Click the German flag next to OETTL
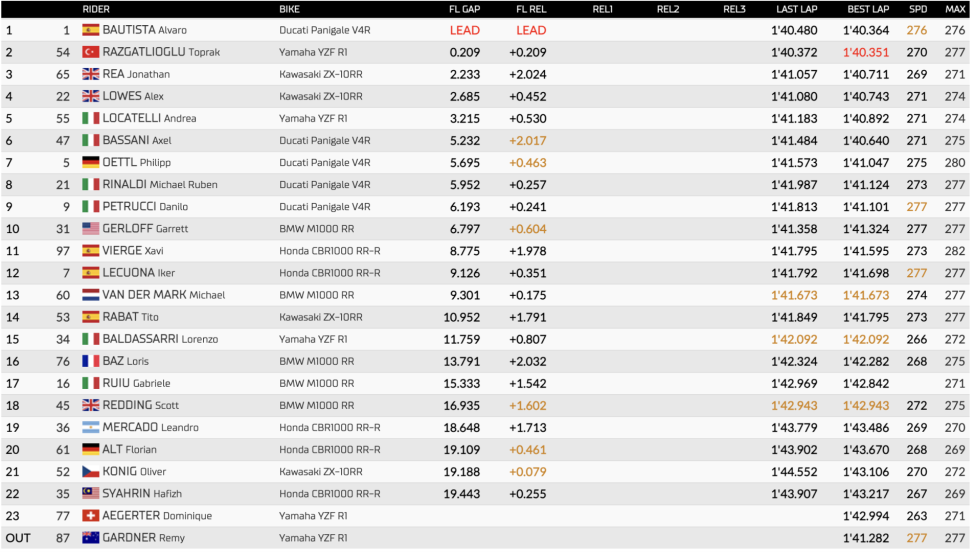Viewport: 976px width, 552px height. point(91,162)
